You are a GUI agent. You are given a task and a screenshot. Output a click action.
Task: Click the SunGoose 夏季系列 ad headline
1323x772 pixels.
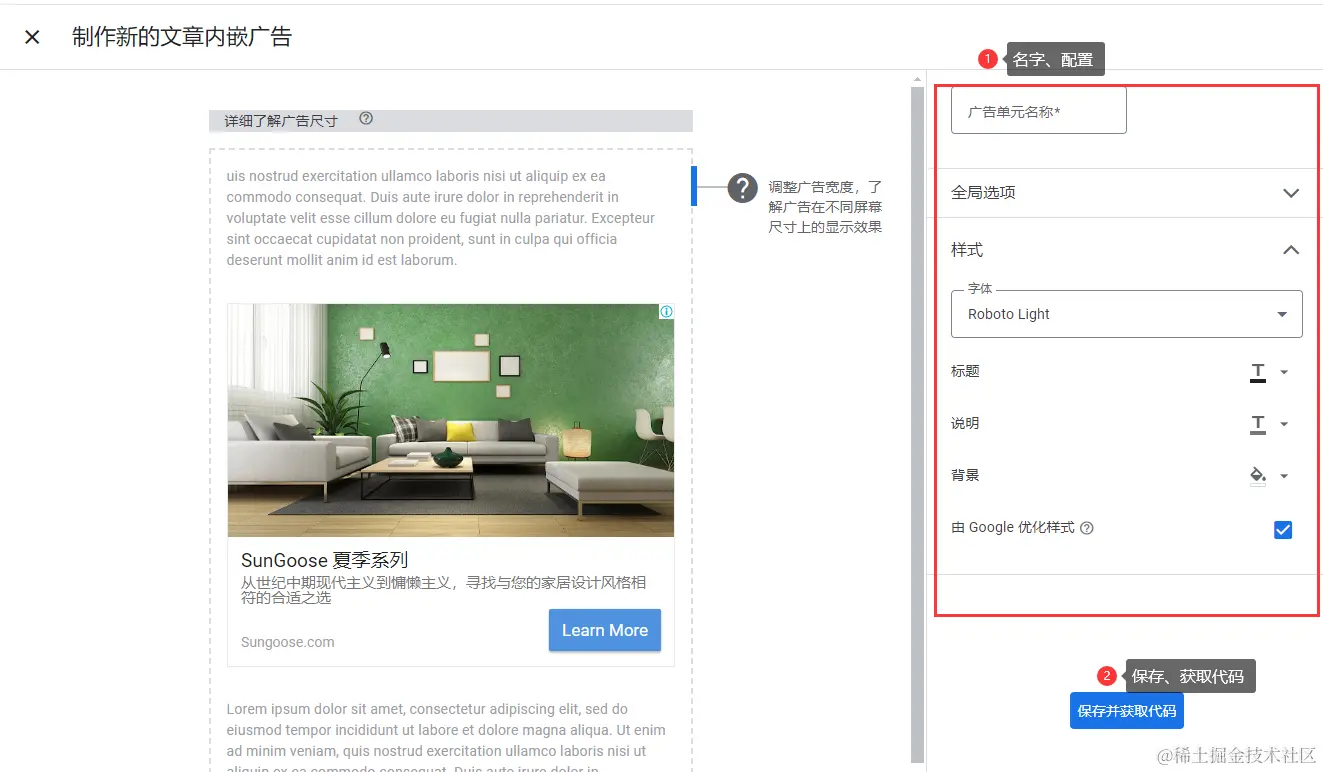pyautogui.click(x=324, y=560)
